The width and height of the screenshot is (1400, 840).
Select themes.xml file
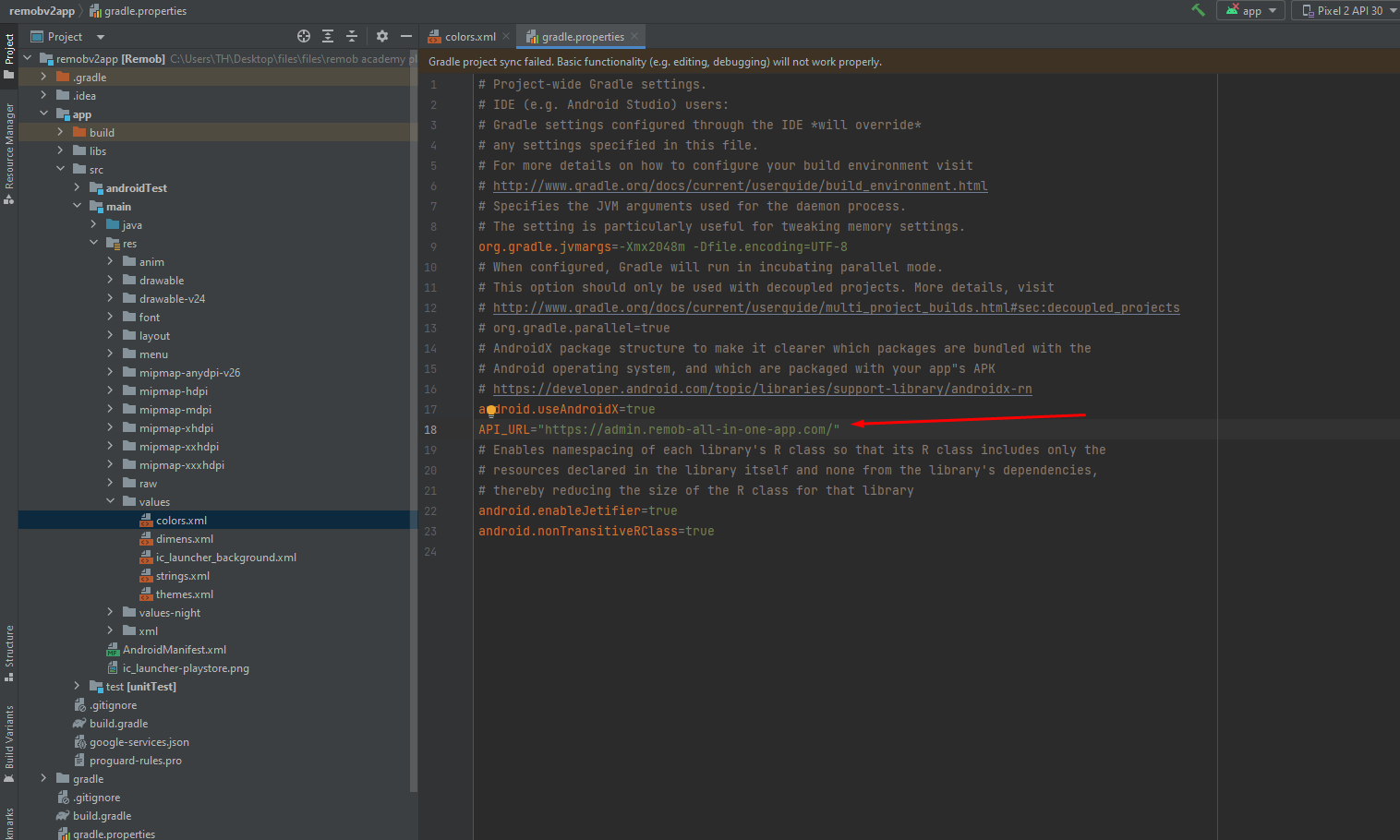(x=185, y=594)
